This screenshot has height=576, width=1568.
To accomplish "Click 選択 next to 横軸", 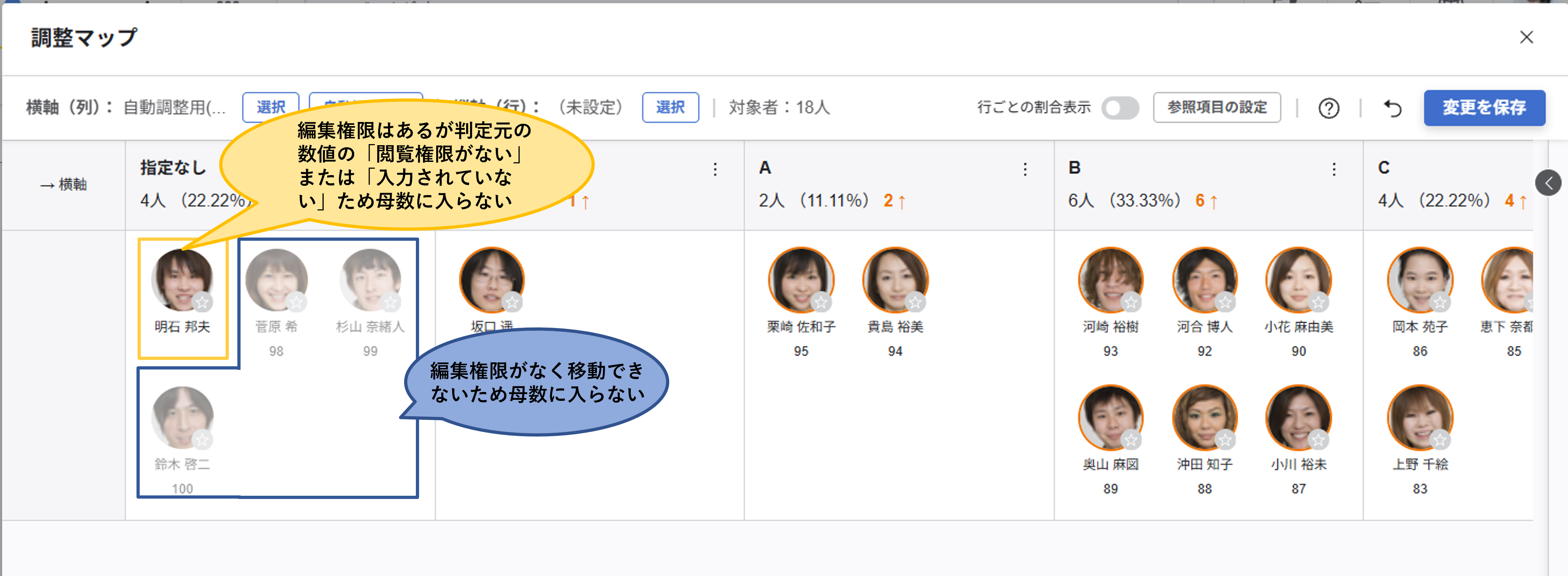I will [x=270, y=107].
